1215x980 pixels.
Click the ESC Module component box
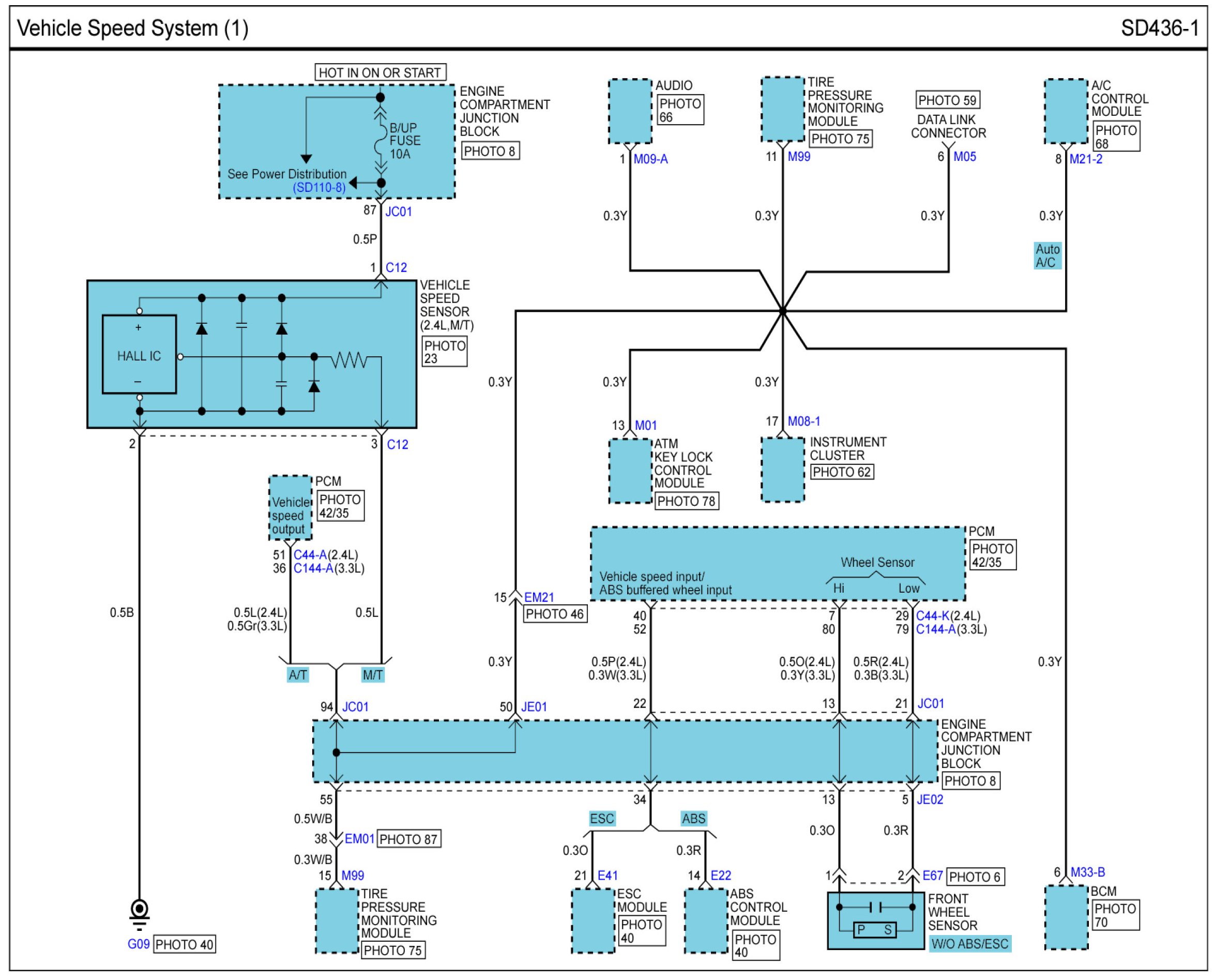pos(593,921)
